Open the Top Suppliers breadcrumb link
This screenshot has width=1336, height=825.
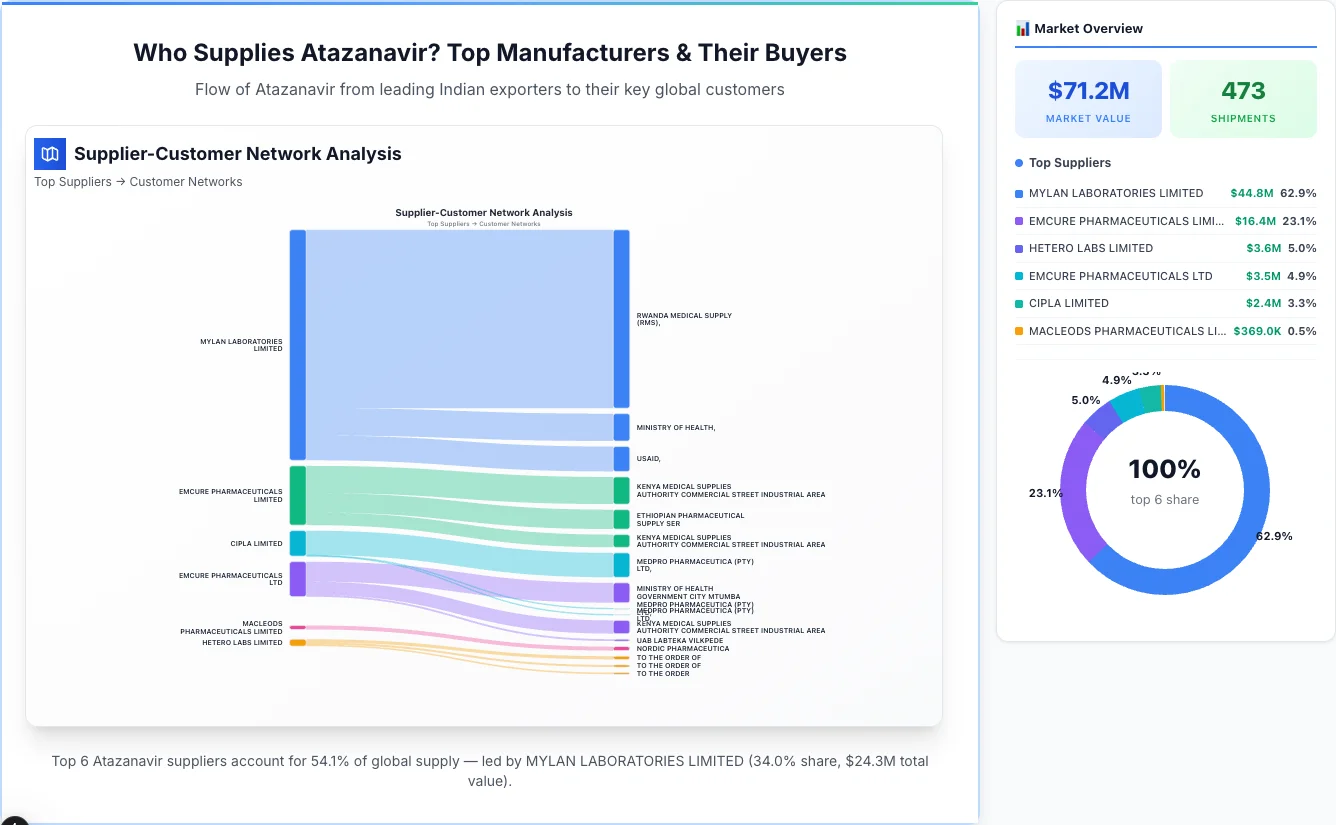tap(72, 181)
